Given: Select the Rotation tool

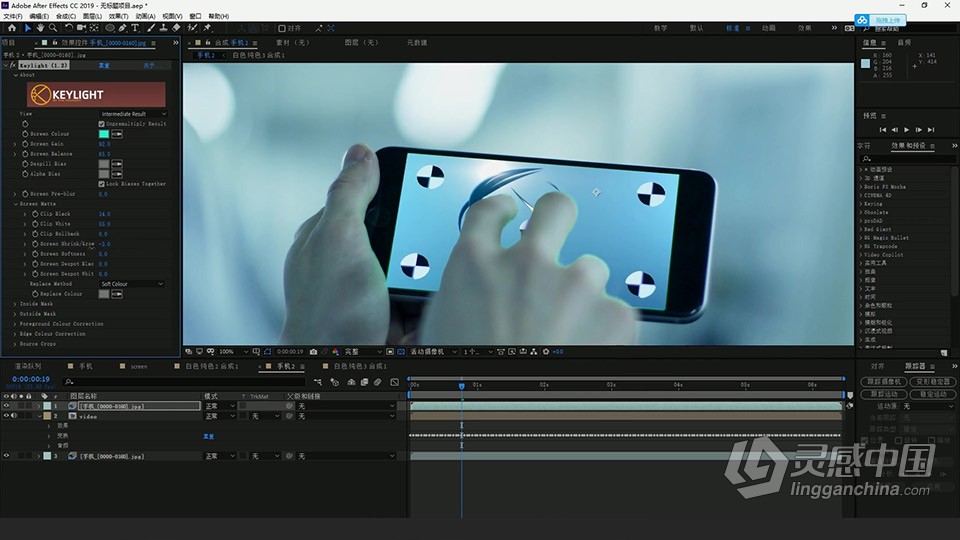Looking at the screenshot, I should [x=69, y=28].
